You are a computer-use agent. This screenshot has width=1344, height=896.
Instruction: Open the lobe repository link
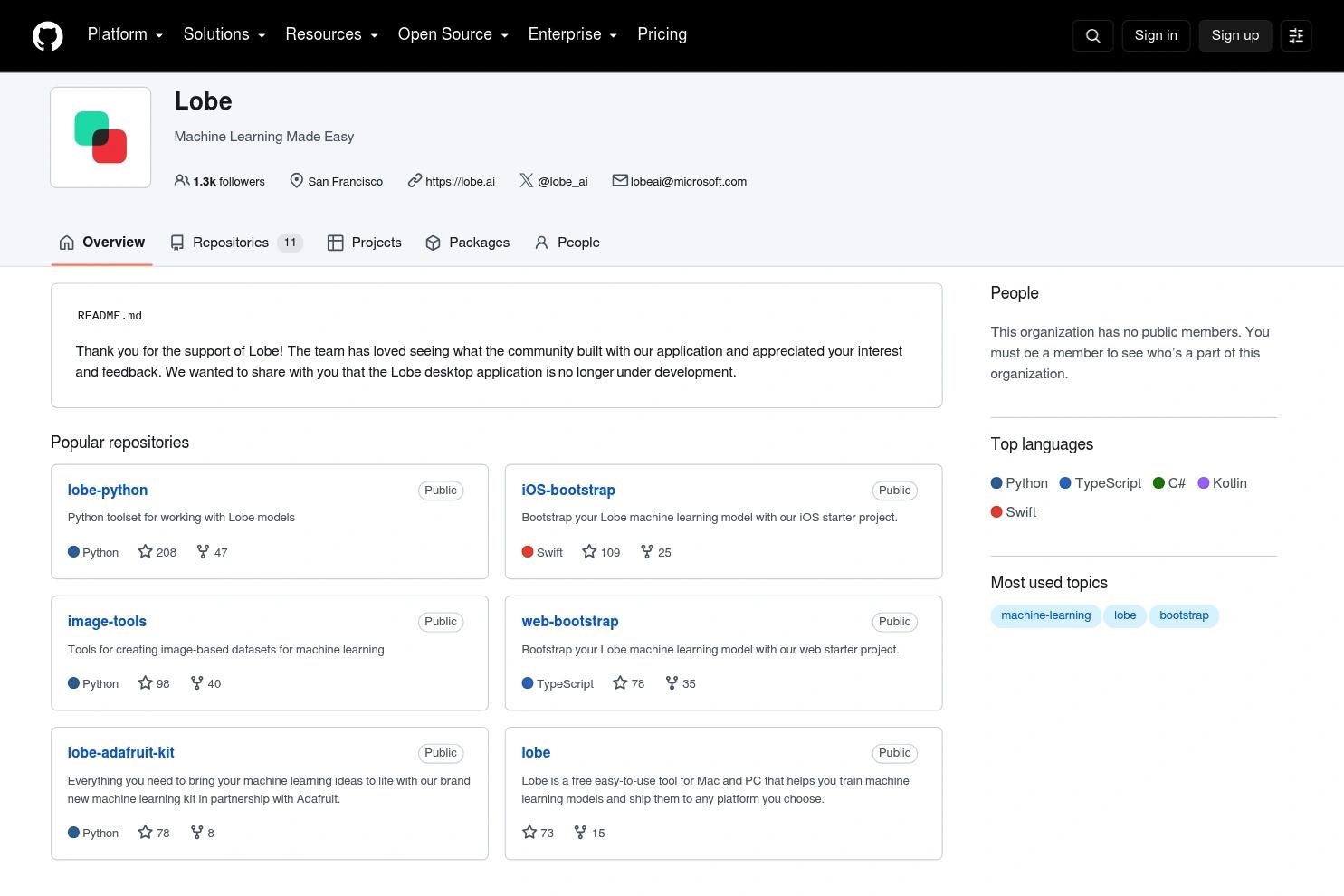click(x=536, y=752)
